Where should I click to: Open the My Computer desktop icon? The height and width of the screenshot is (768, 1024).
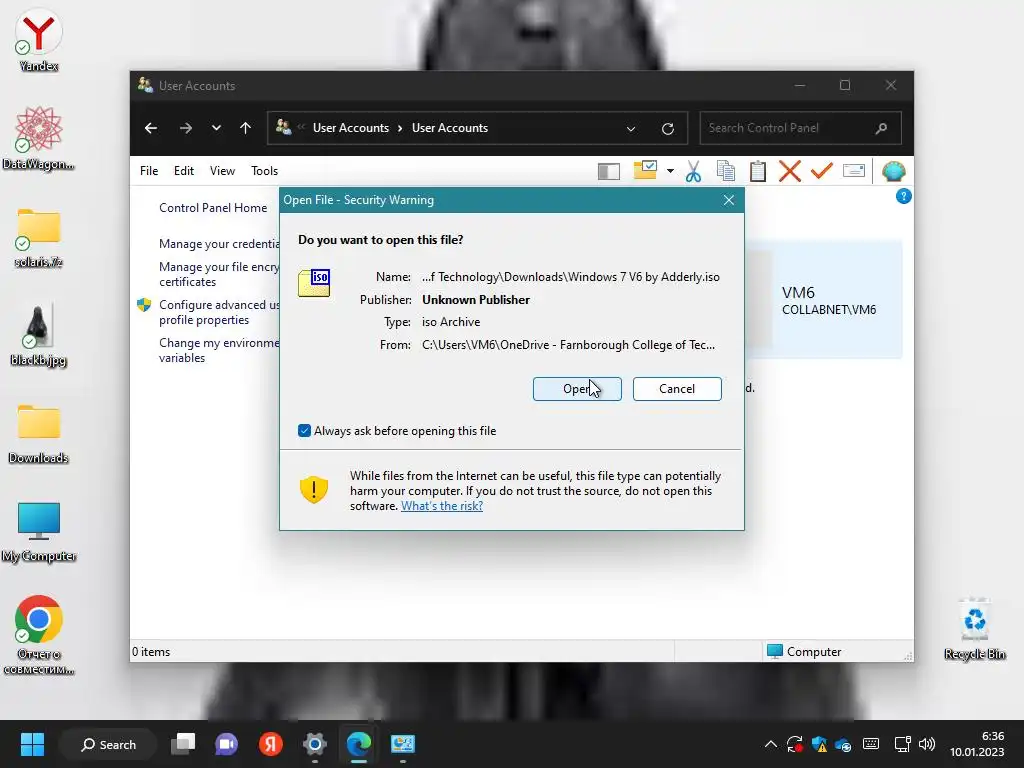click(x=39, y=530)
